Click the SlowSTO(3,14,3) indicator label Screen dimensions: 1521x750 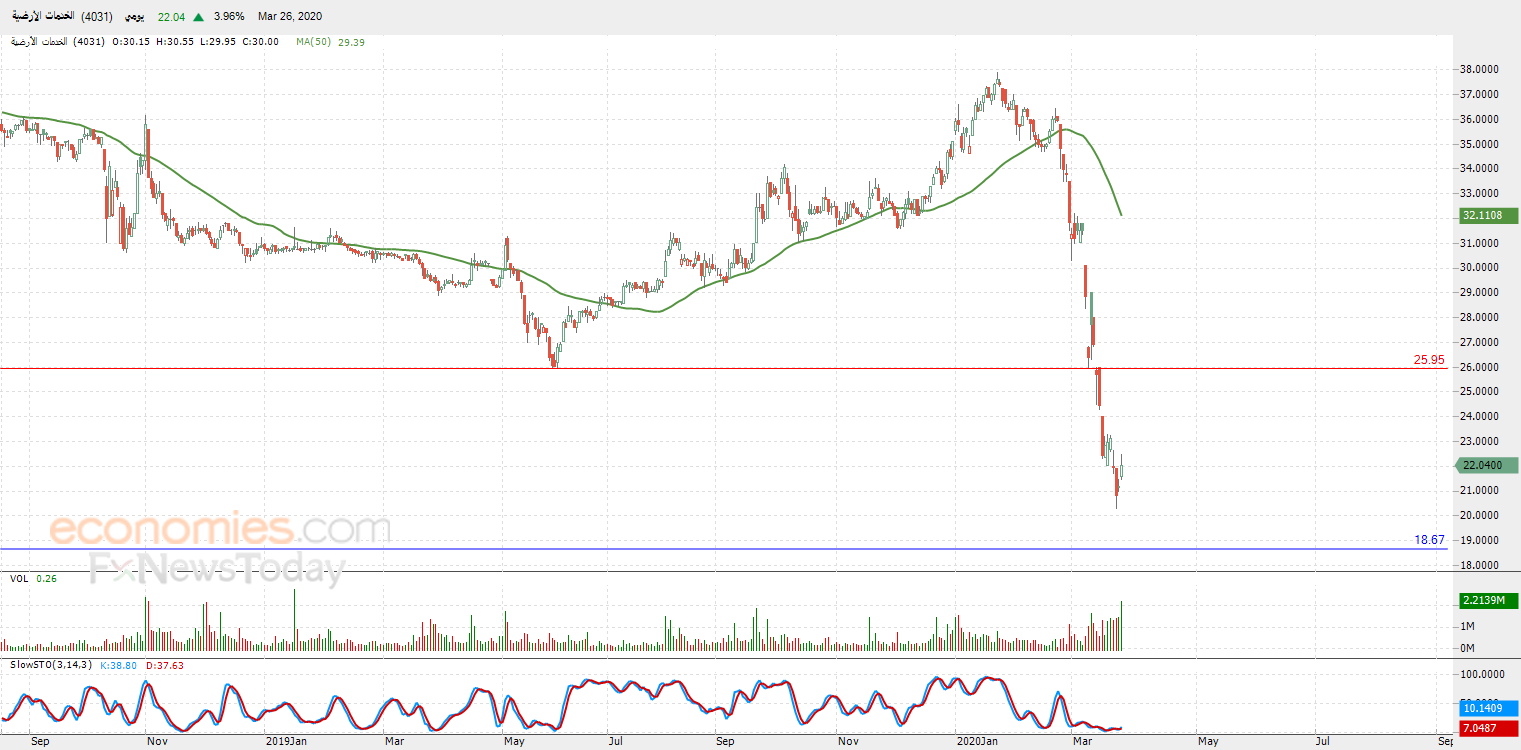point(50,665)
